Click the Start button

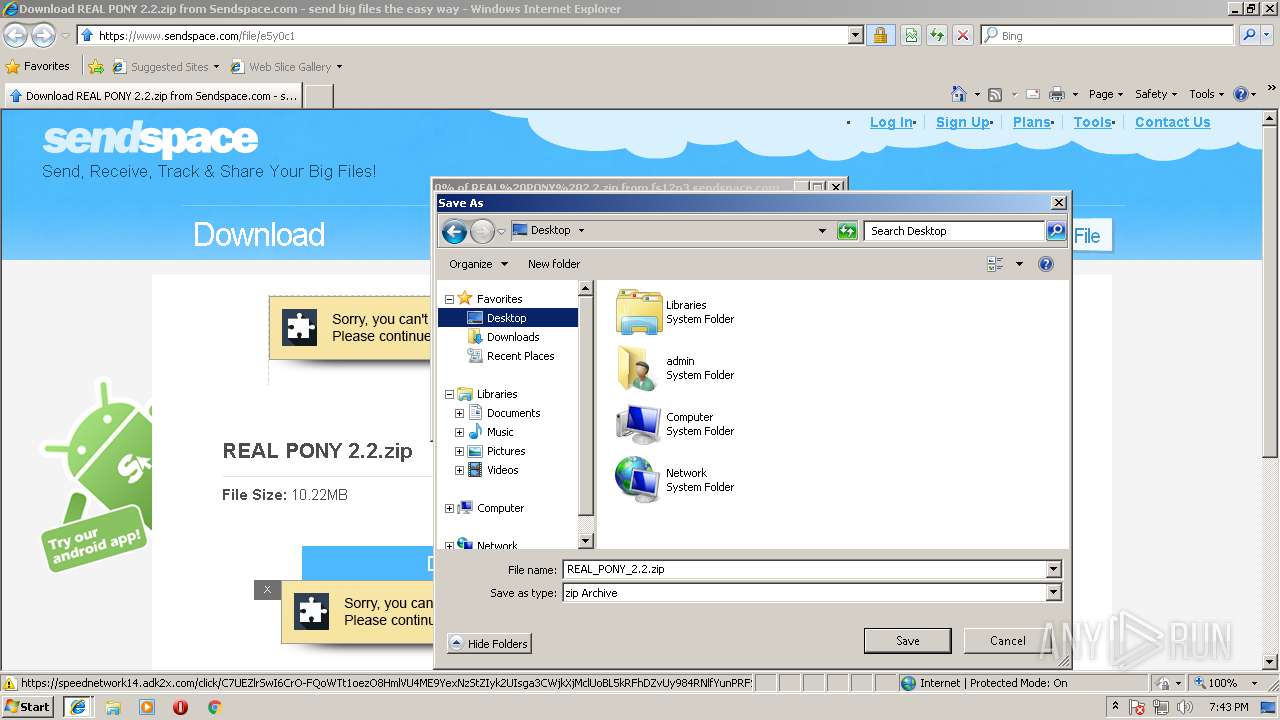click(x=28, y=707)
